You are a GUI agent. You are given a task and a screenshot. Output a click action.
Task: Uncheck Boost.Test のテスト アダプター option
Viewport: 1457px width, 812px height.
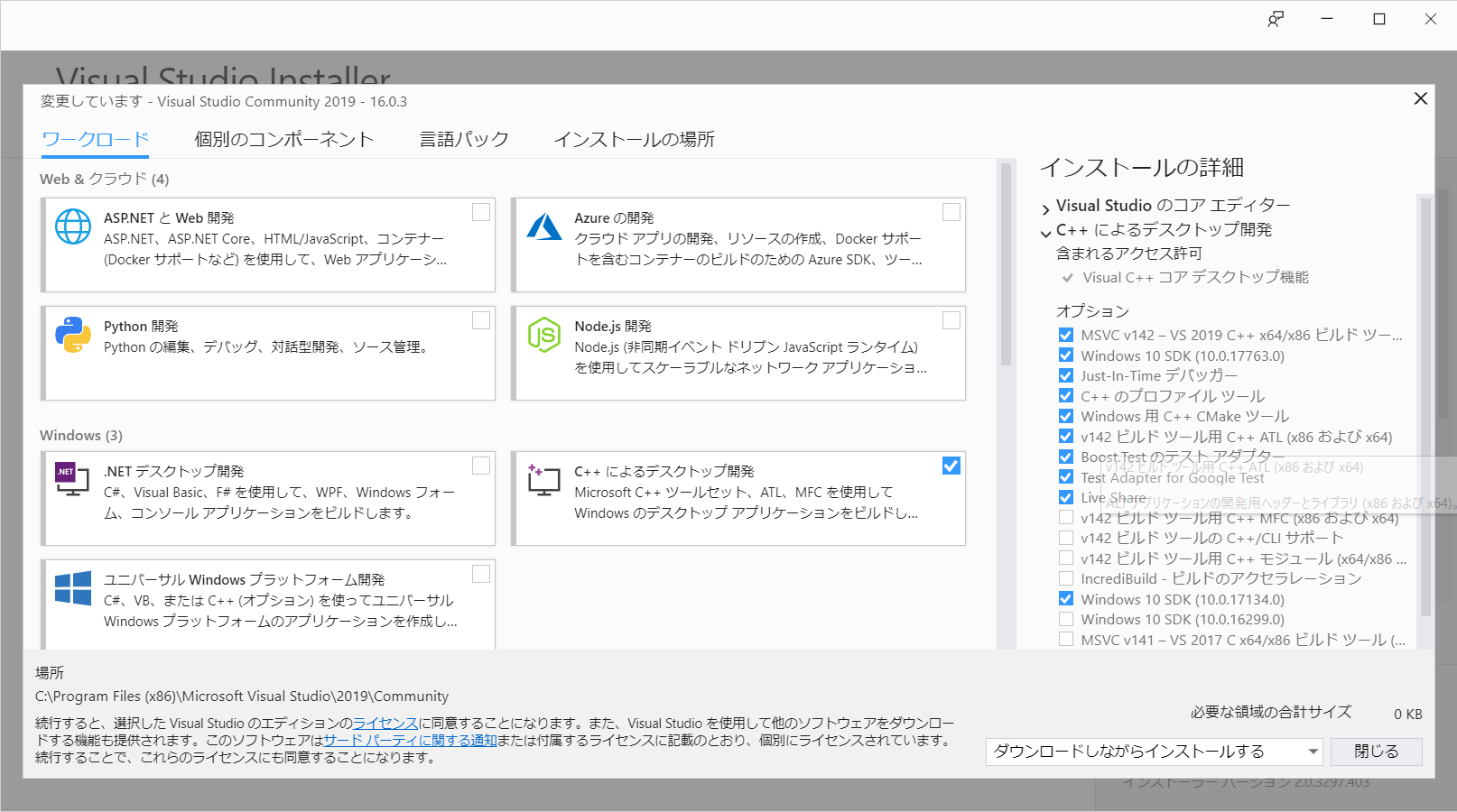tap(1066, 457)
